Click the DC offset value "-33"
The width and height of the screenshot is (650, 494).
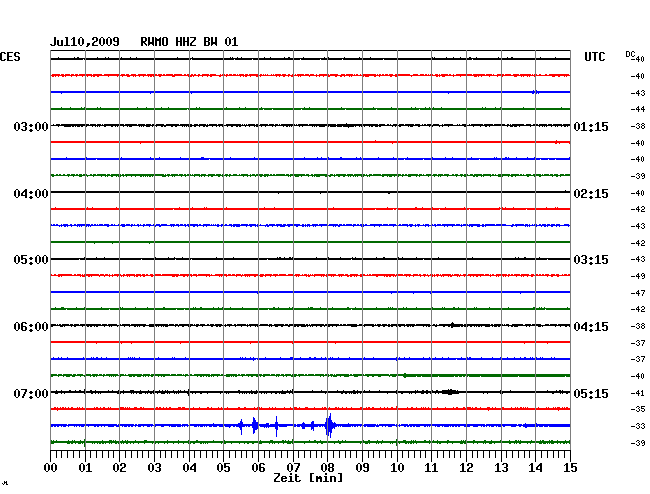638,426
